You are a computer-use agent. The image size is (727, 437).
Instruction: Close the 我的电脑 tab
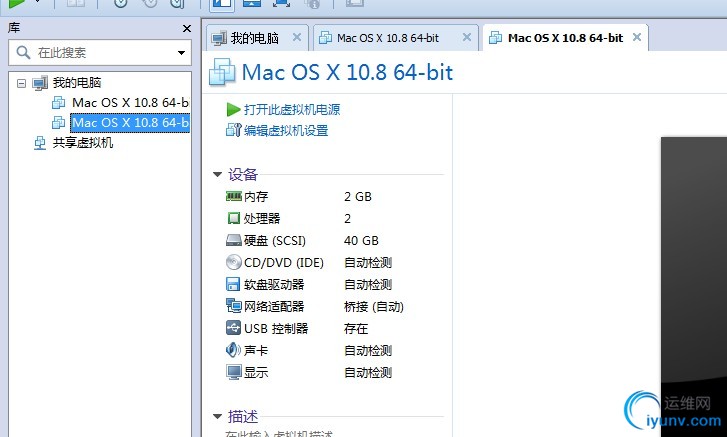point(297,37)
